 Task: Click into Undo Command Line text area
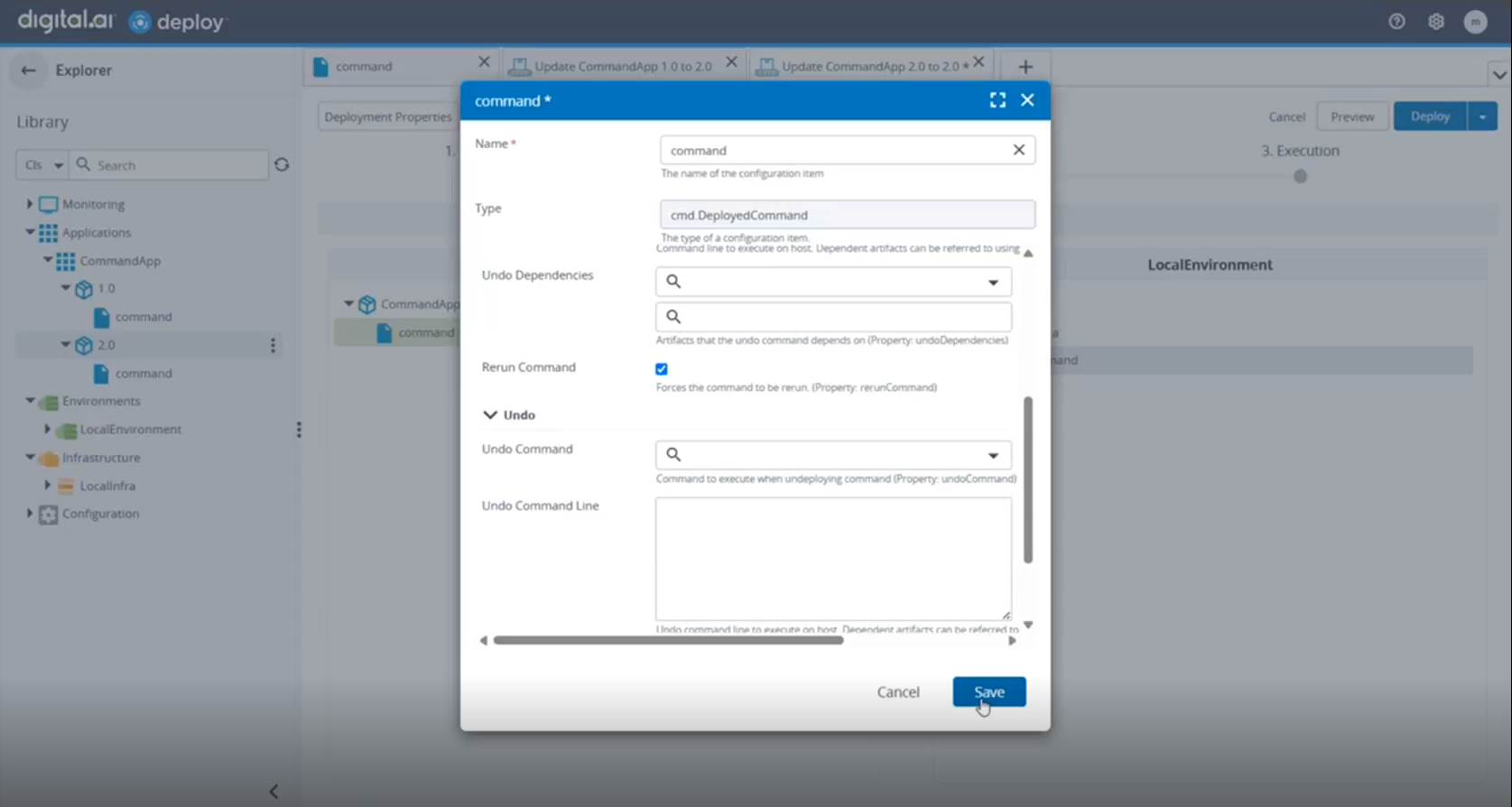[x=832, y=558]
